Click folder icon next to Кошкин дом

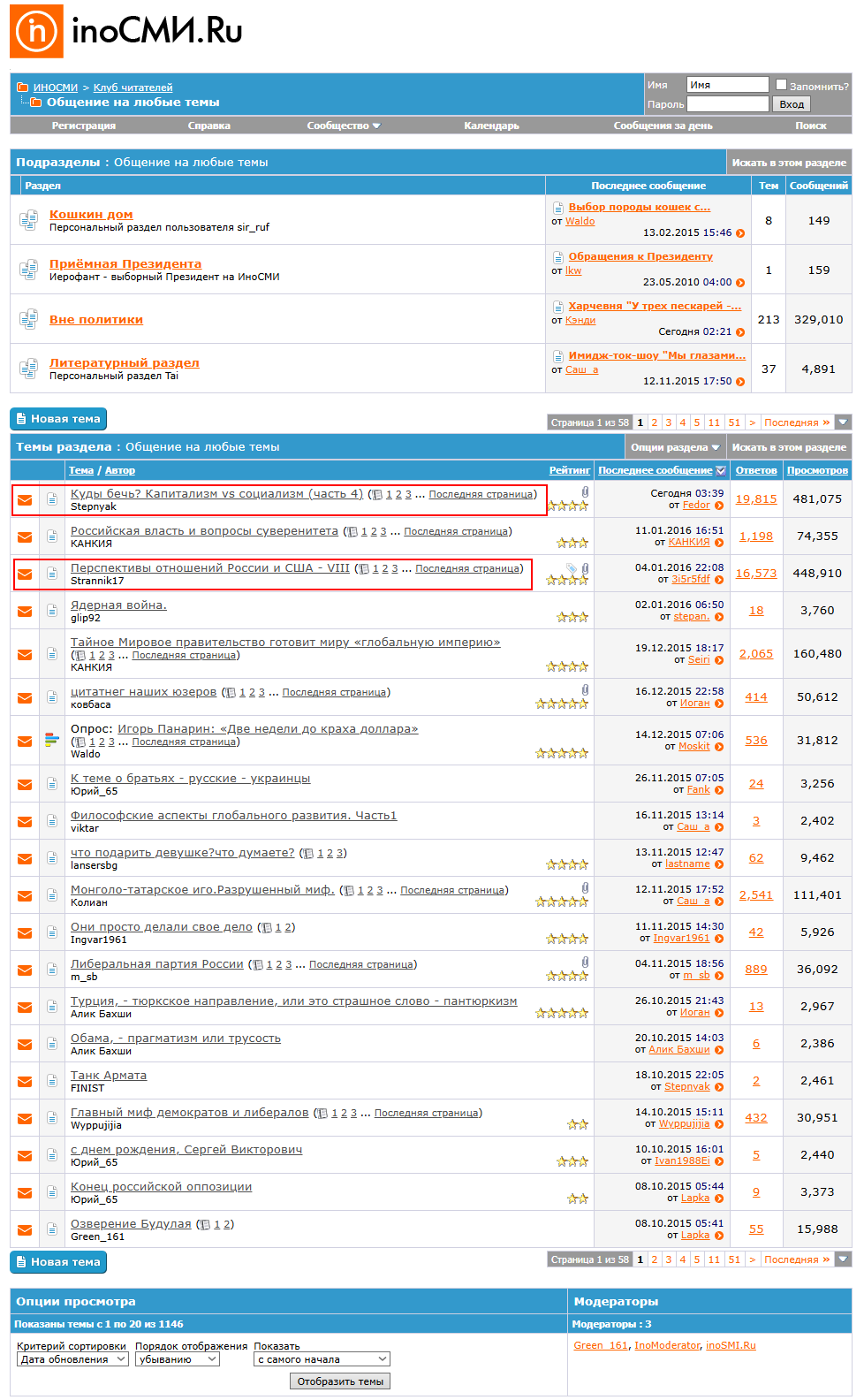pyautogui.click(x=28, y=219)
